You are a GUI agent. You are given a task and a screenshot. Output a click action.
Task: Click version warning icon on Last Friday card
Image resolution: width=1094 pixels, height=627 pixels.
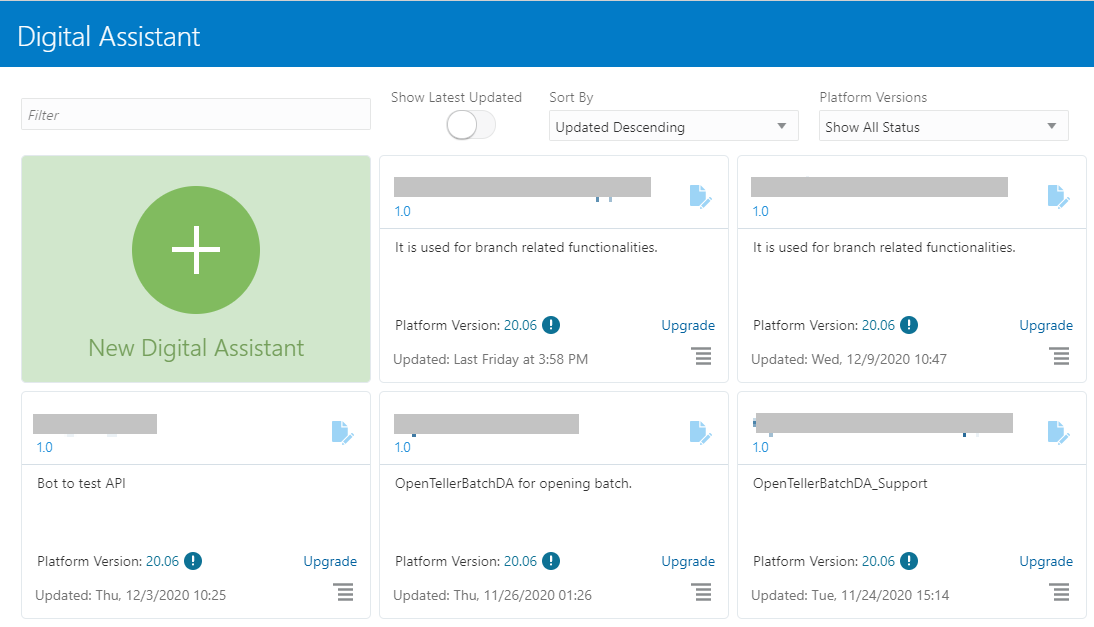550,325
